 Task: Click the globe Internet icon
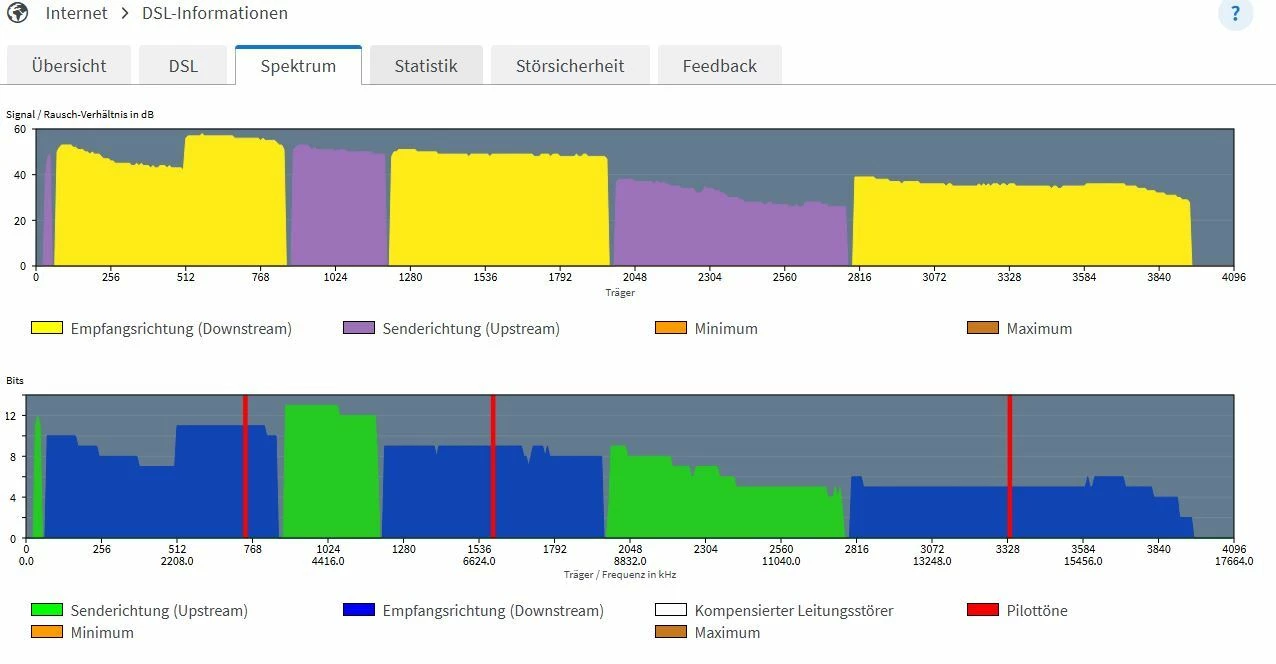click(17, 13)
